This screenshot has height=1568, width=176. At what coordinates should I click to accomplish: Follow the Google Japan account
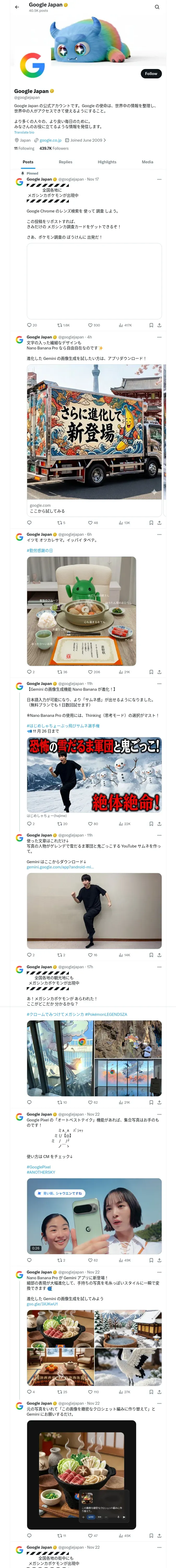pos(151,73)
